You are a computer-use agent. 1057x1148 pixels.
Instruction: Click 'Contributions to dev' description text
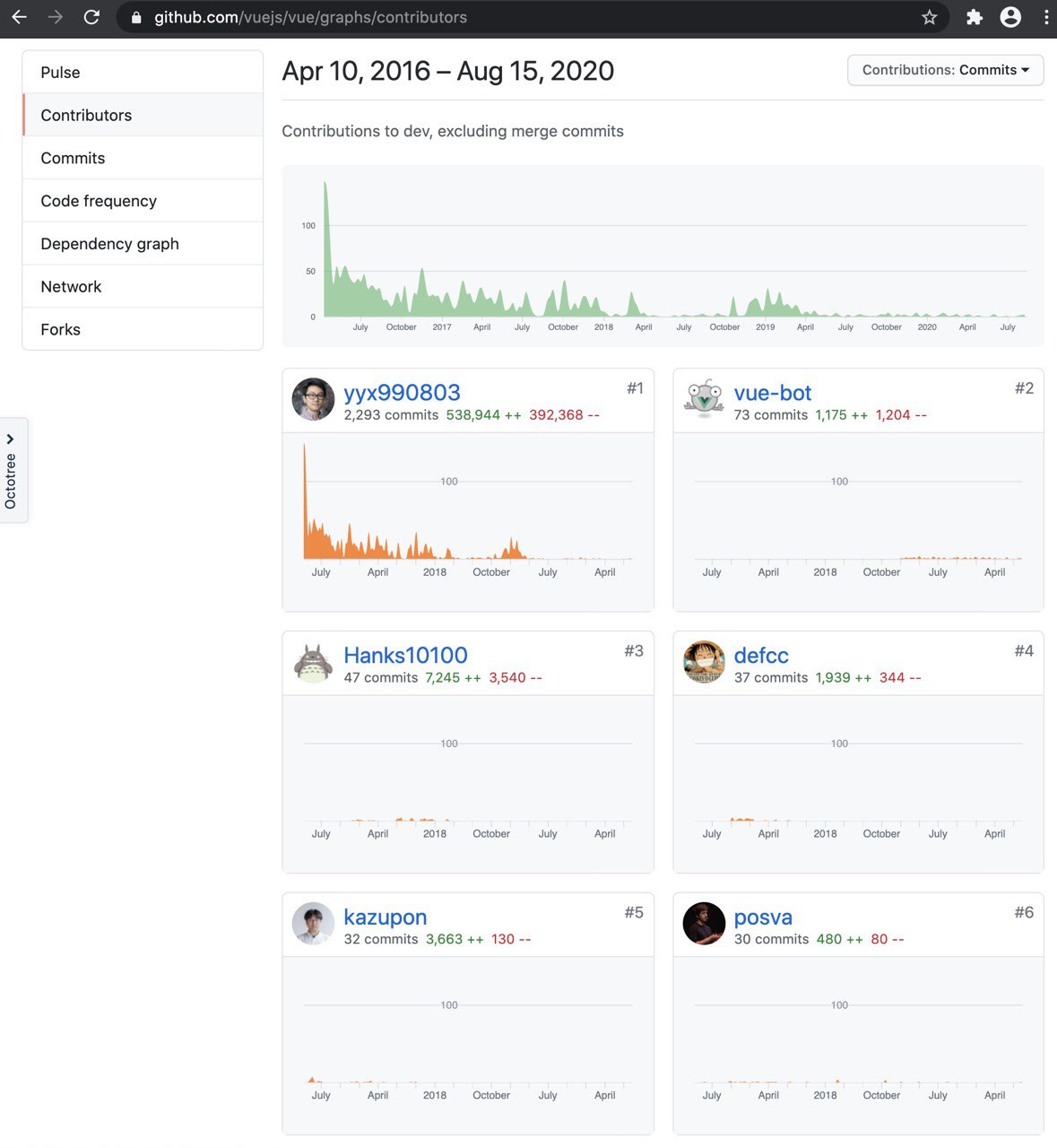click(x=453, y=131)
